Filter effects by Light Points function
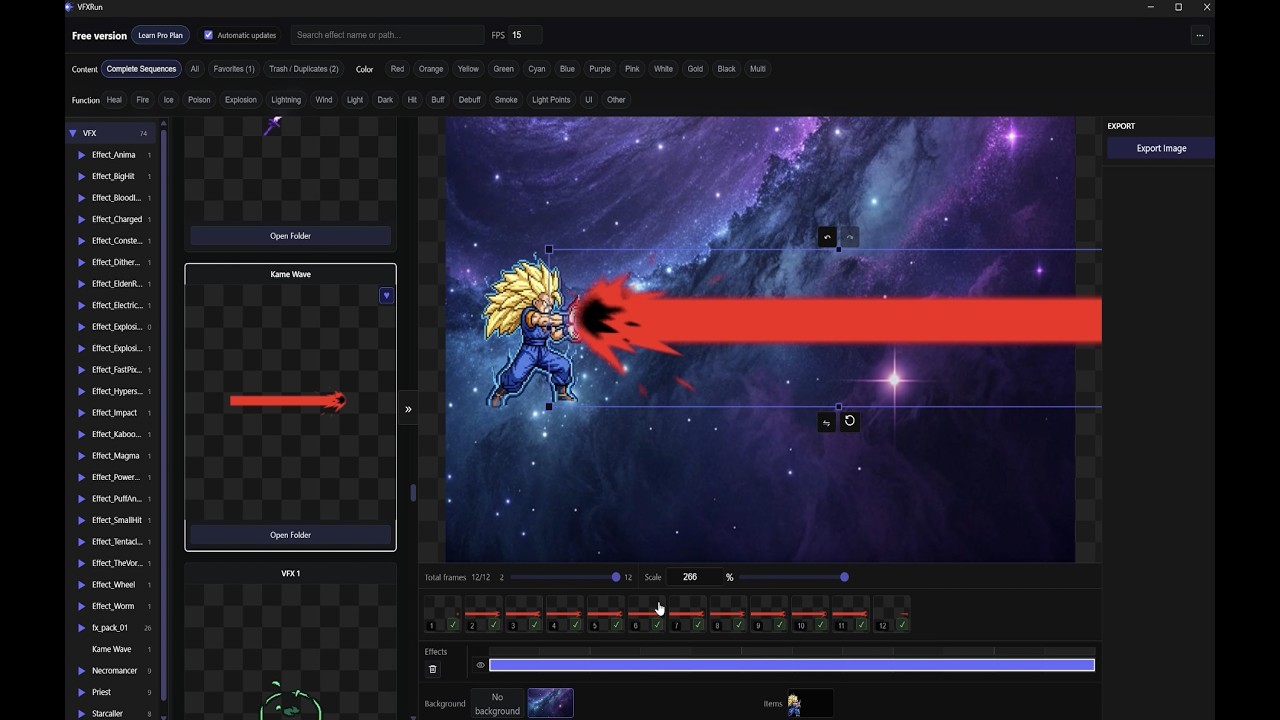This screenshot has height=720, width=1280. (551, 100)
